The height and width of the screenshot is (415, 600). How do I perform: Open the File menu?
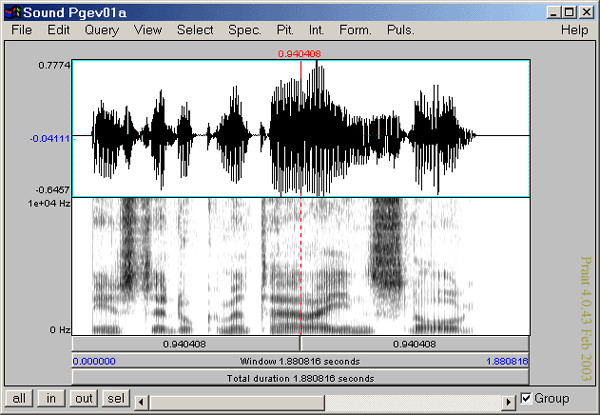point(22,30)
